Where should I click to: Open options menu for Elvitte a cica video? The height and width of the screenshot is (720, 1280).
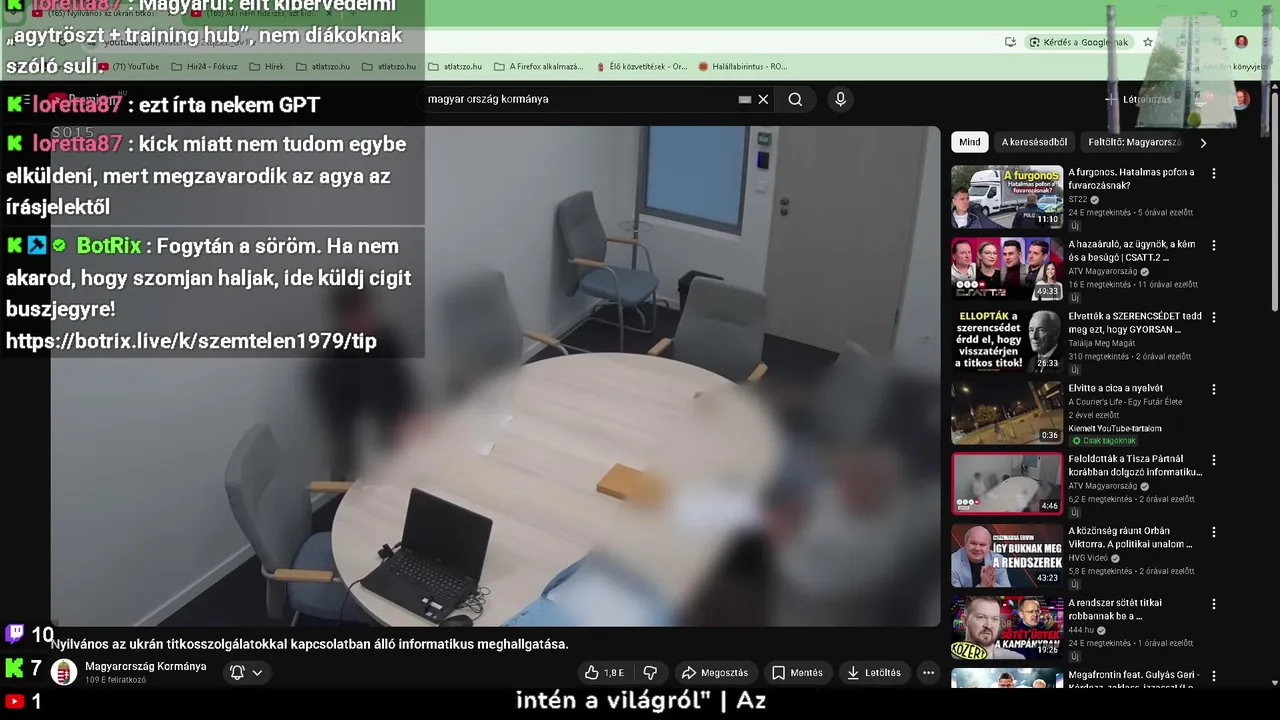tap(1214, 389)
